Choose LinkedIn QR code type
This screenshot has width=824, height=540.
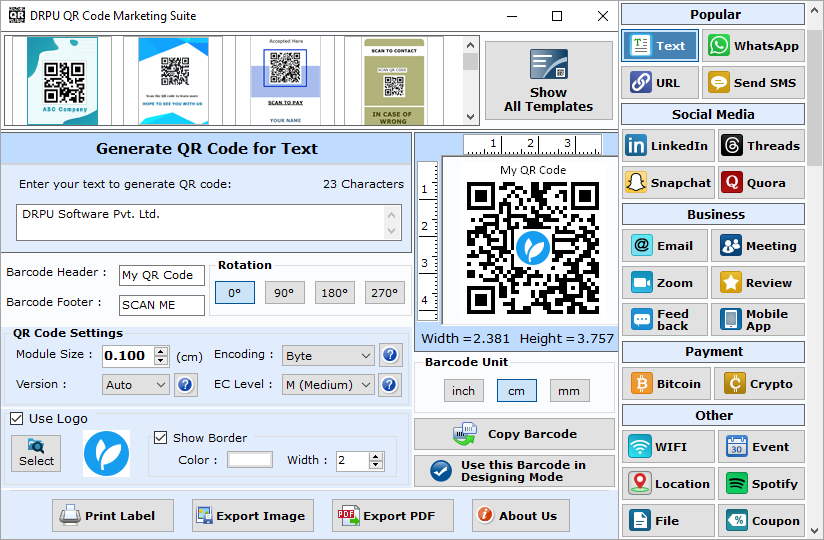click(668, 146)
